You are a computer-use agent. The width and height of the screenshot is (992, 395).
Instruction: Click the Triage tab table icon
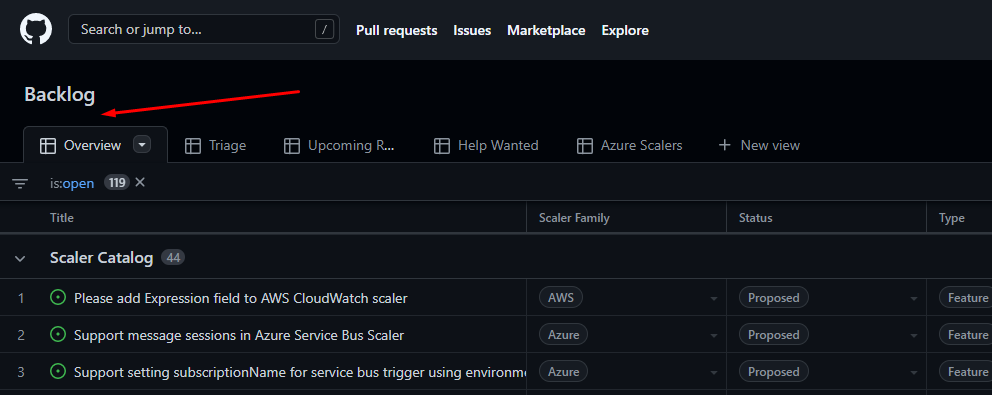point(192,146)
